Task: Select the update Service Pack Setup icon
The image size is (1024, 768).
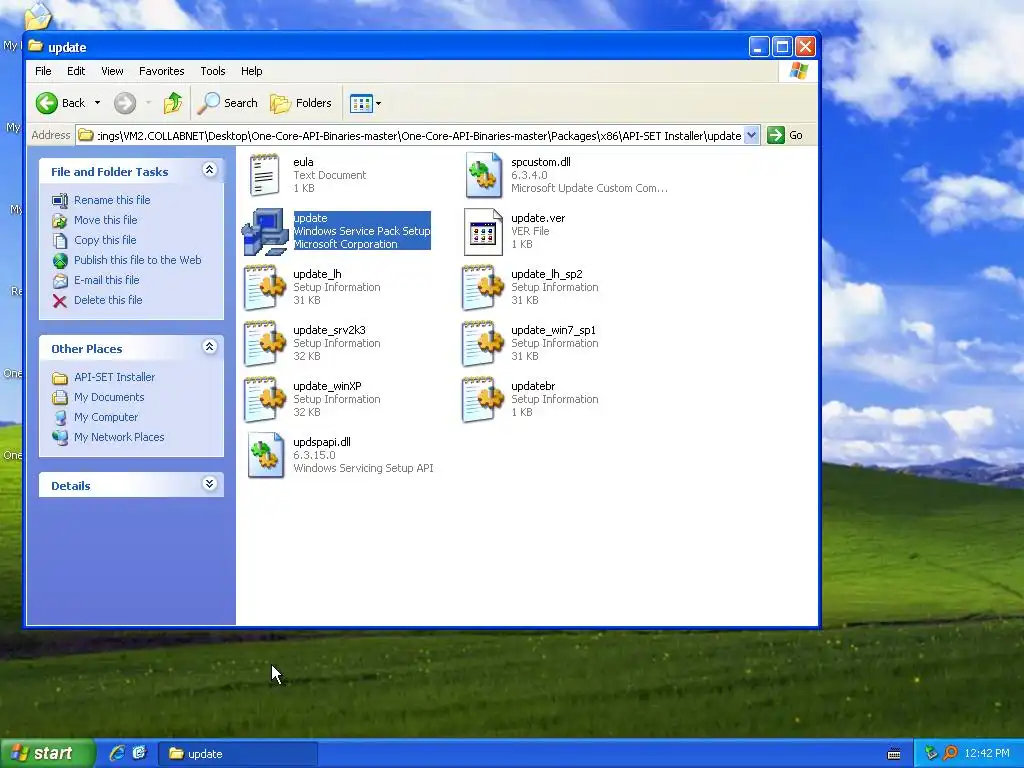Action: pos(264,231)
